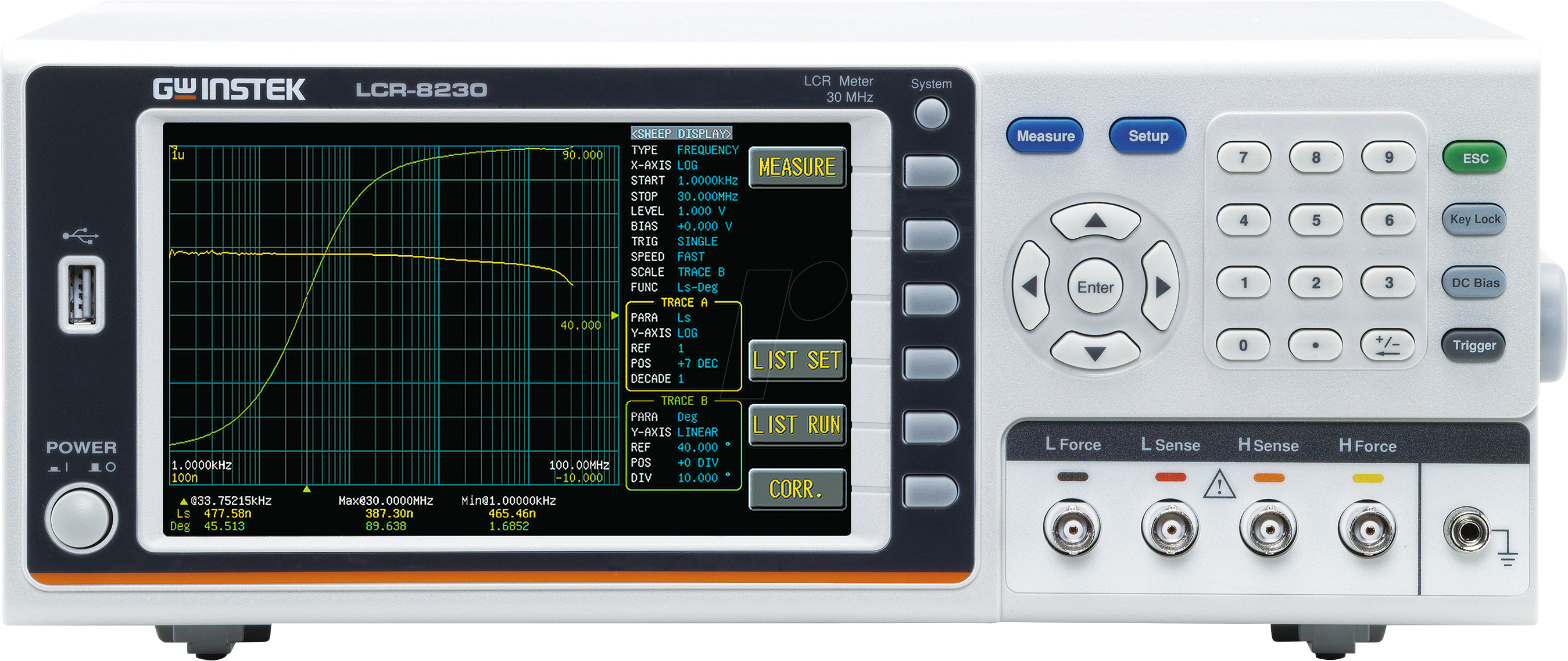Viewport: 1568px width, 661px height.
Task: Toggle the DC Bias button
Action: (x=1474, y=283)
